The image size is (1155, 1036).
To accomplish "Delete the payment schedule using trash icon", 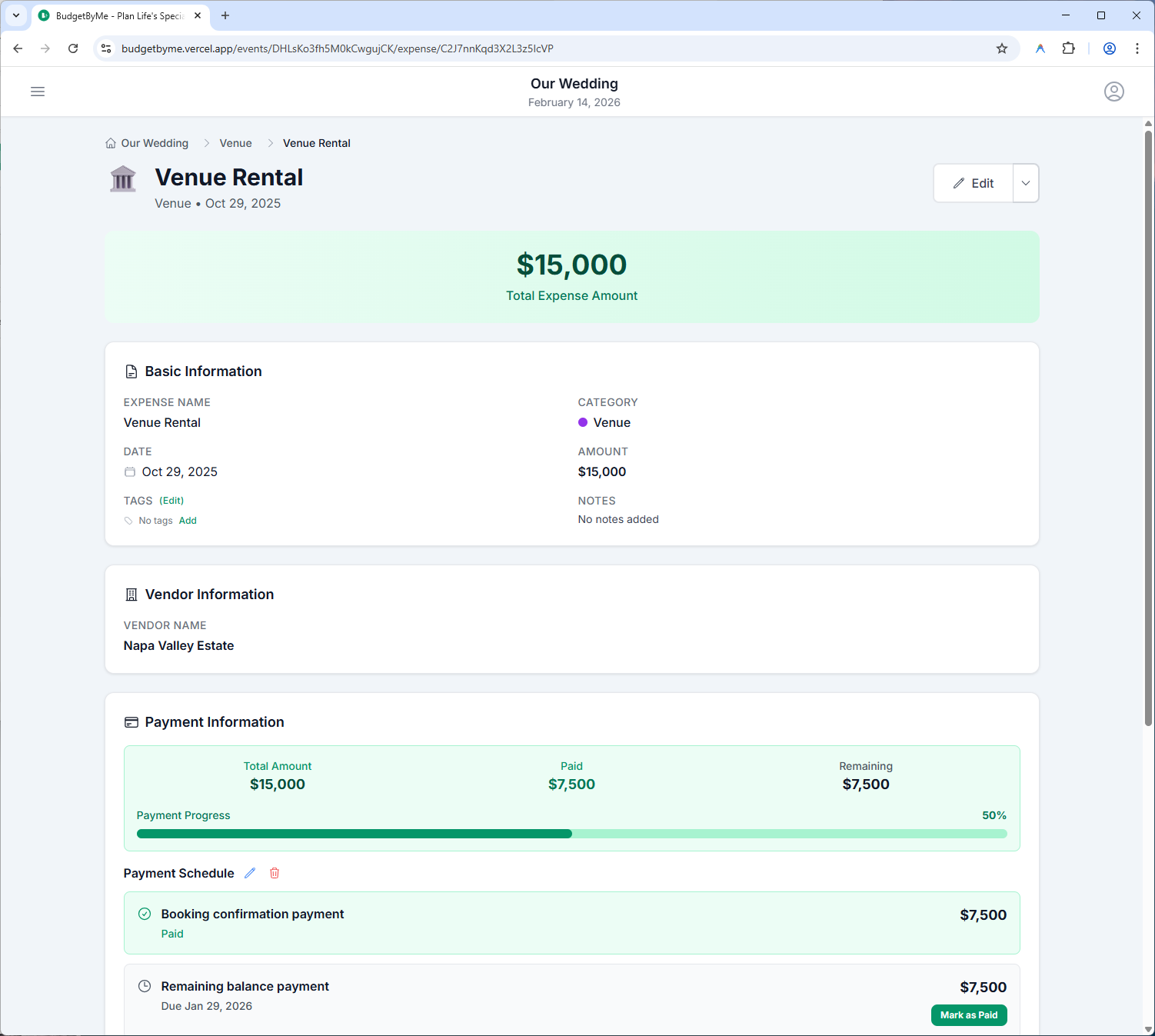I will 275,872.
